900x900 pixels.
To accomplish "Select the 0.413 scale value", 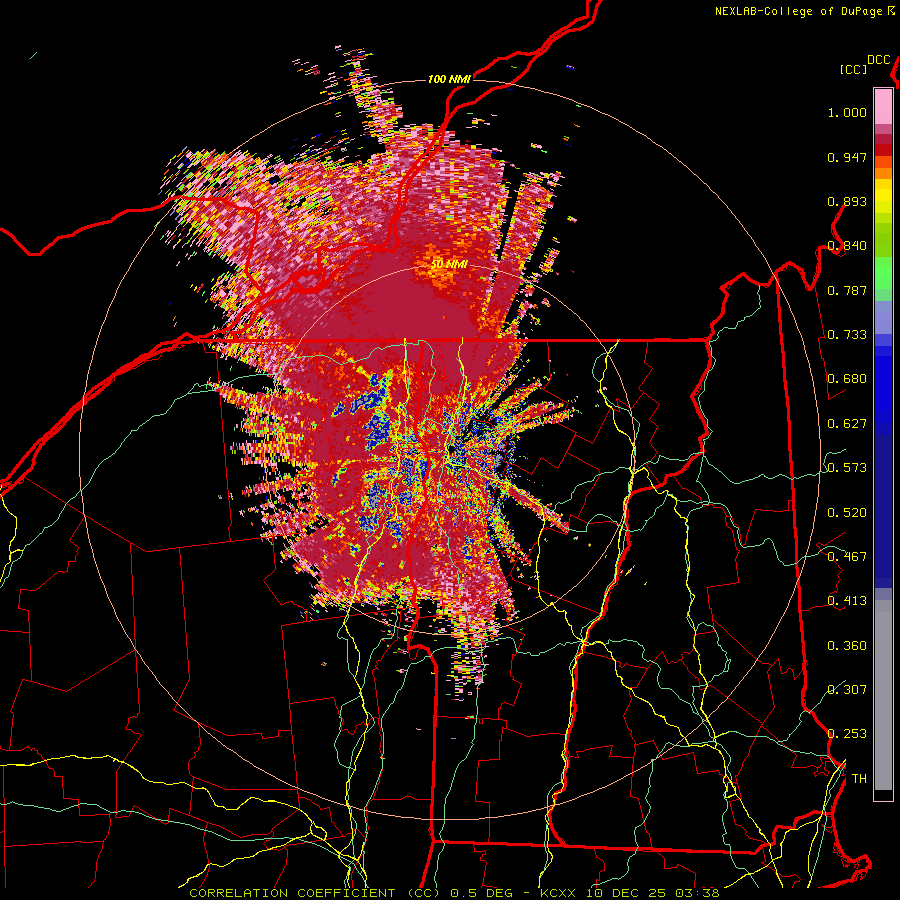I will click(x=847, y=600).
